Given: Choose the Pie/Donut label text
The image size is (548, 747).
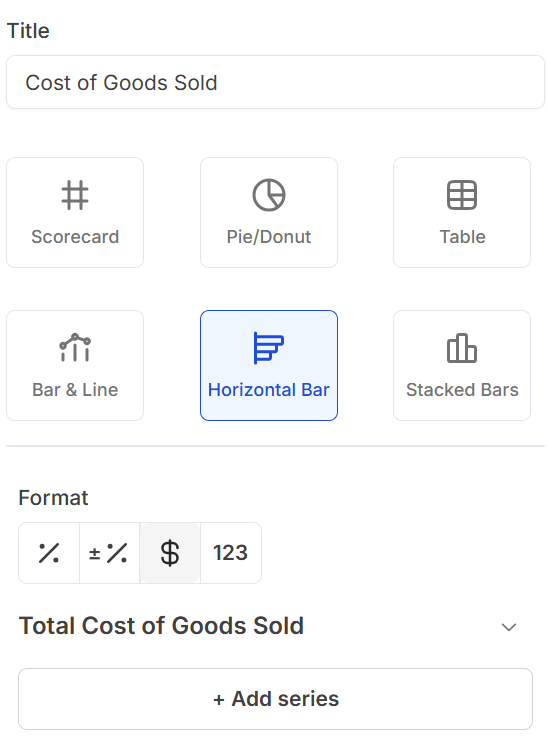Looking at the screenshot, I should [x=269, y=237].
